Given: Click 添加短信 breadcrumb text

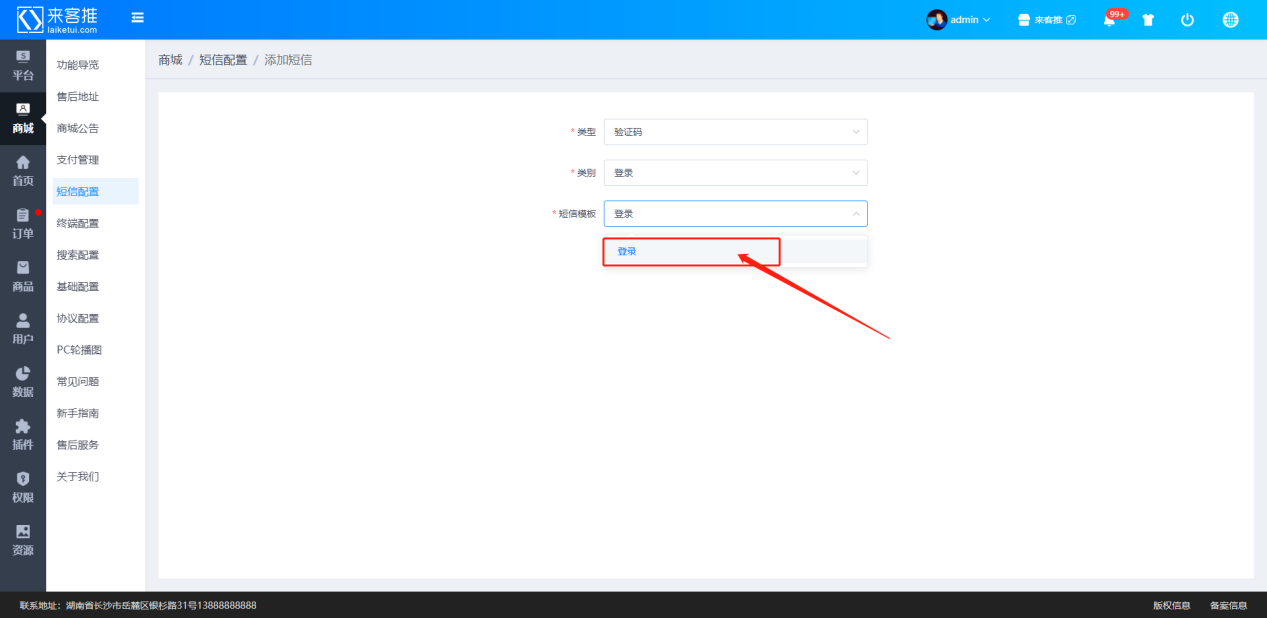Looking at the screenshot, I should (x=288, y=60).
